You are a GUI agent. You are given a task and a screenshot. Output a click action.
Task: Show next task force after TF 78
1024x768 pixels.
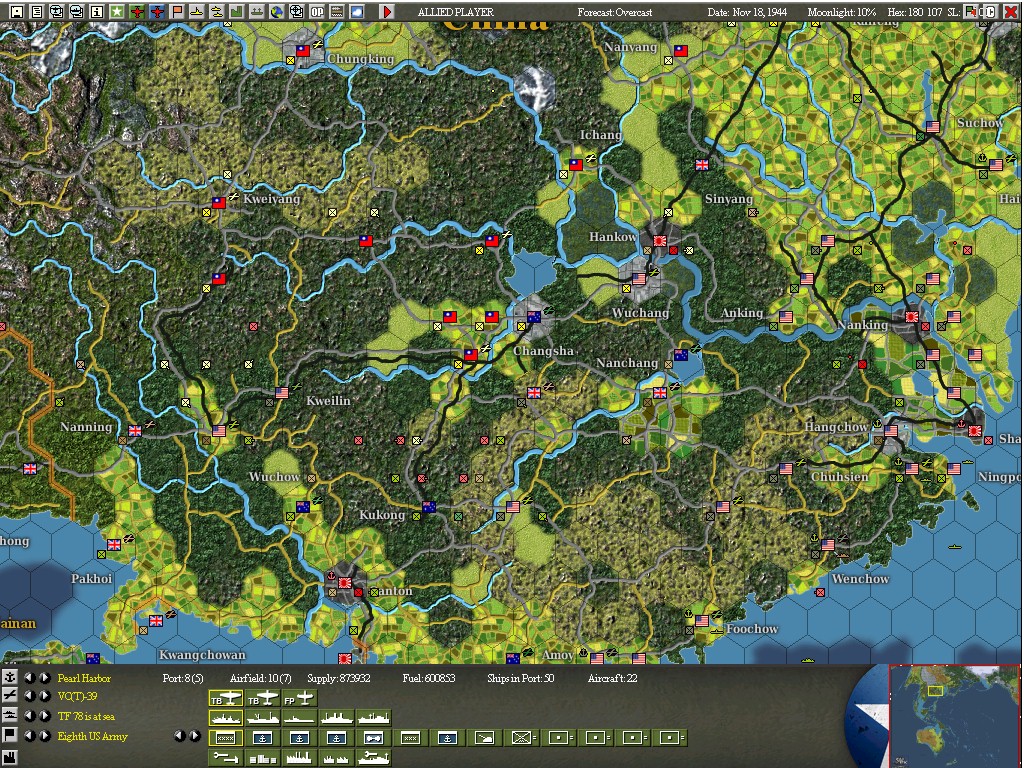[x=44, y=716]
